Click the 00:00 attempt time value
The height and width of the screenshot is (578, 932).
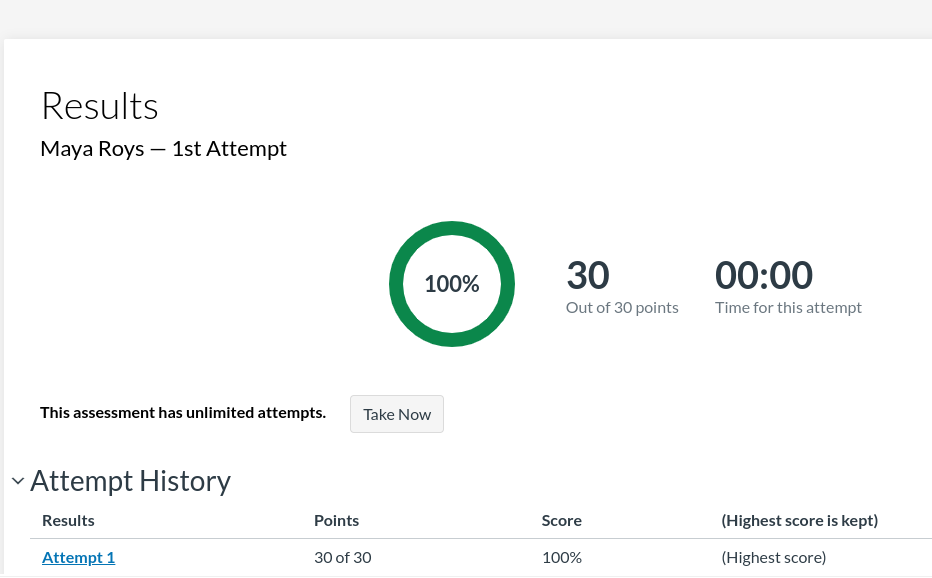pyautogui.click(x=763, y=275)
